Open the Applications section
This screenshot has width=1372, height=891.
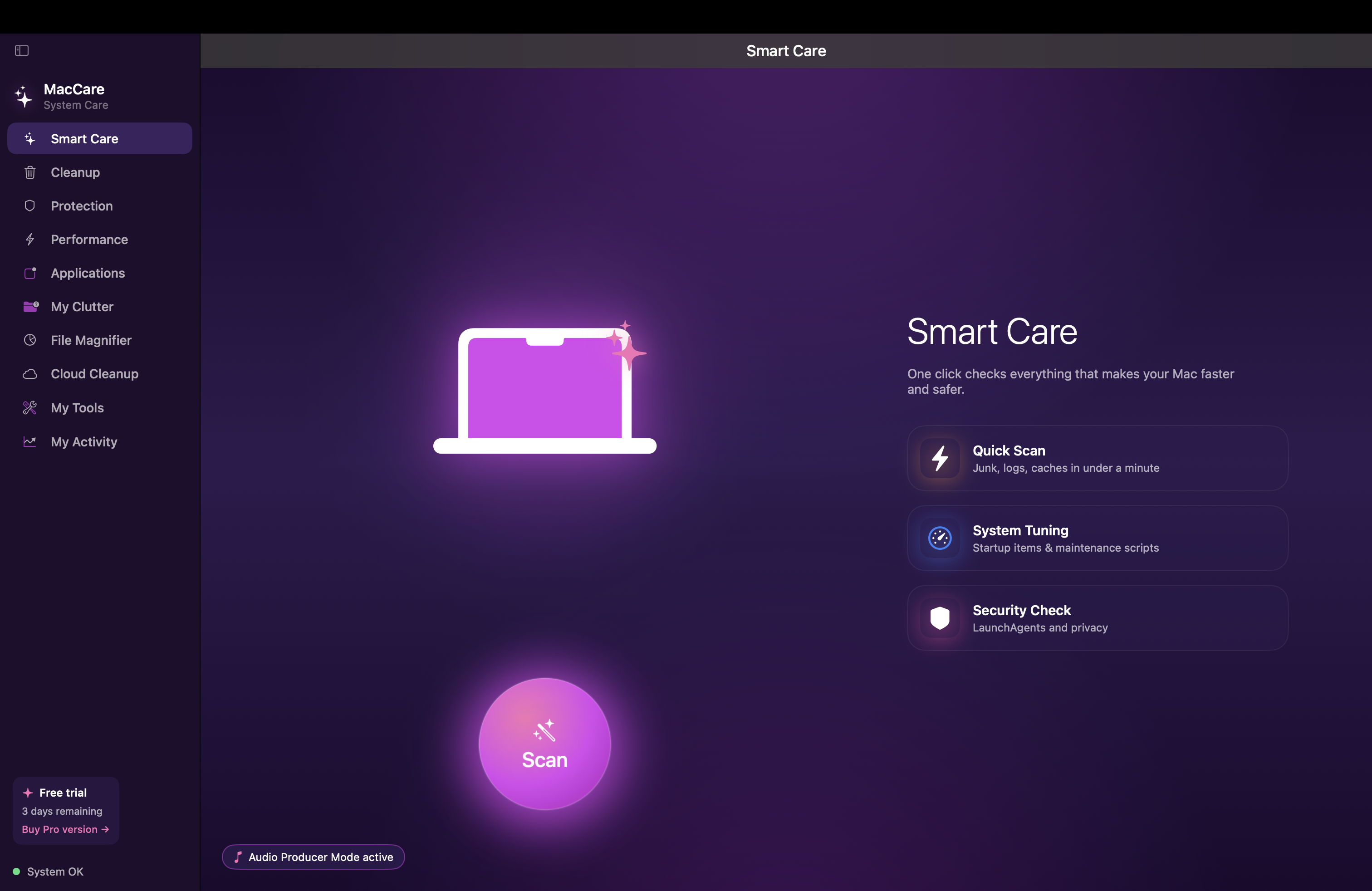pos(100,273)
